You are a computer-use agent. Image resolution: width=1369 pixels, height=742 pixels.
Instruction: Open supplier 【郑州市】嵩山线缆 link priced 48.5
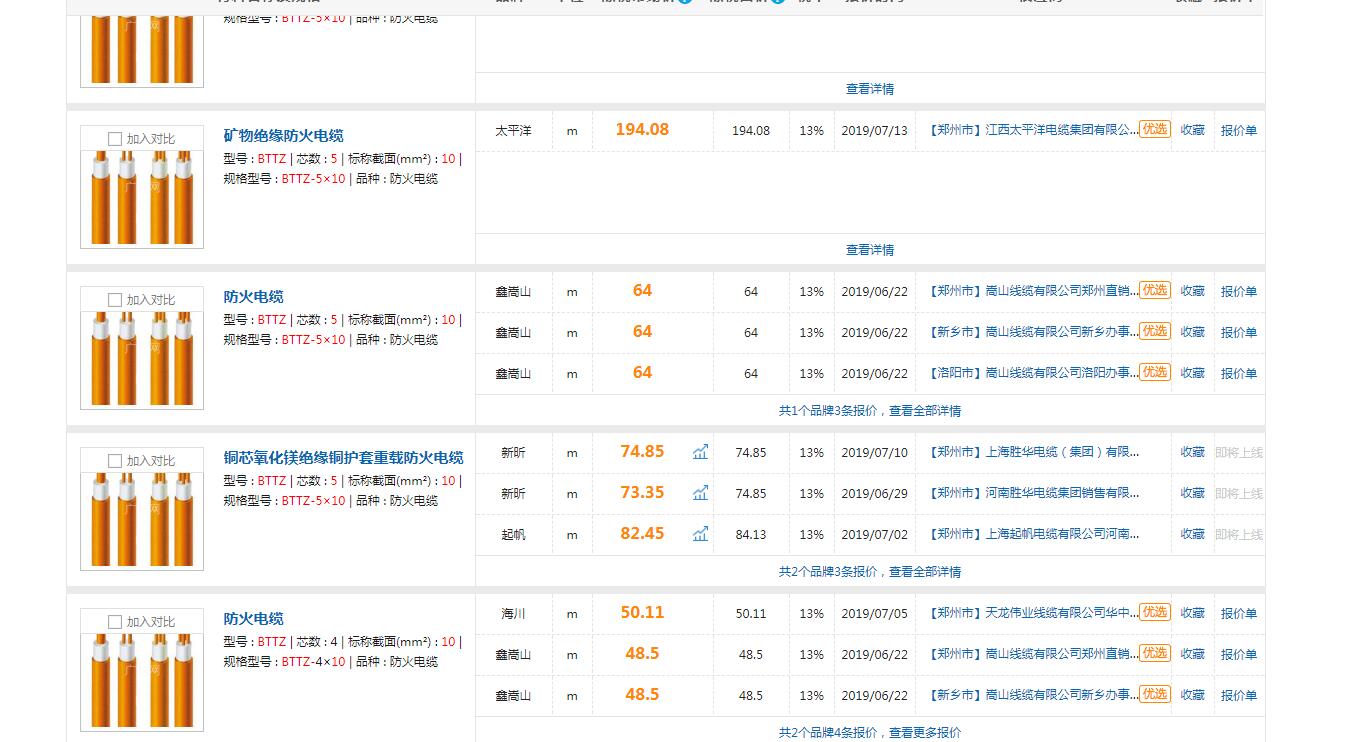point(1032,654)
